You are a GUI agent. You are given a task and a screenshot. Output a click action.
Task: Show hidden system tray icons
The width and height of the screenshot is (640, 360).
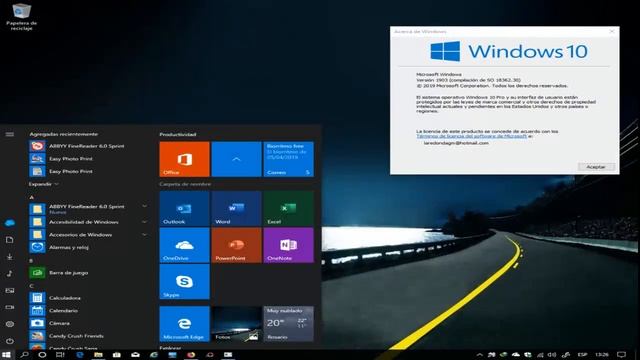[480, 355]
